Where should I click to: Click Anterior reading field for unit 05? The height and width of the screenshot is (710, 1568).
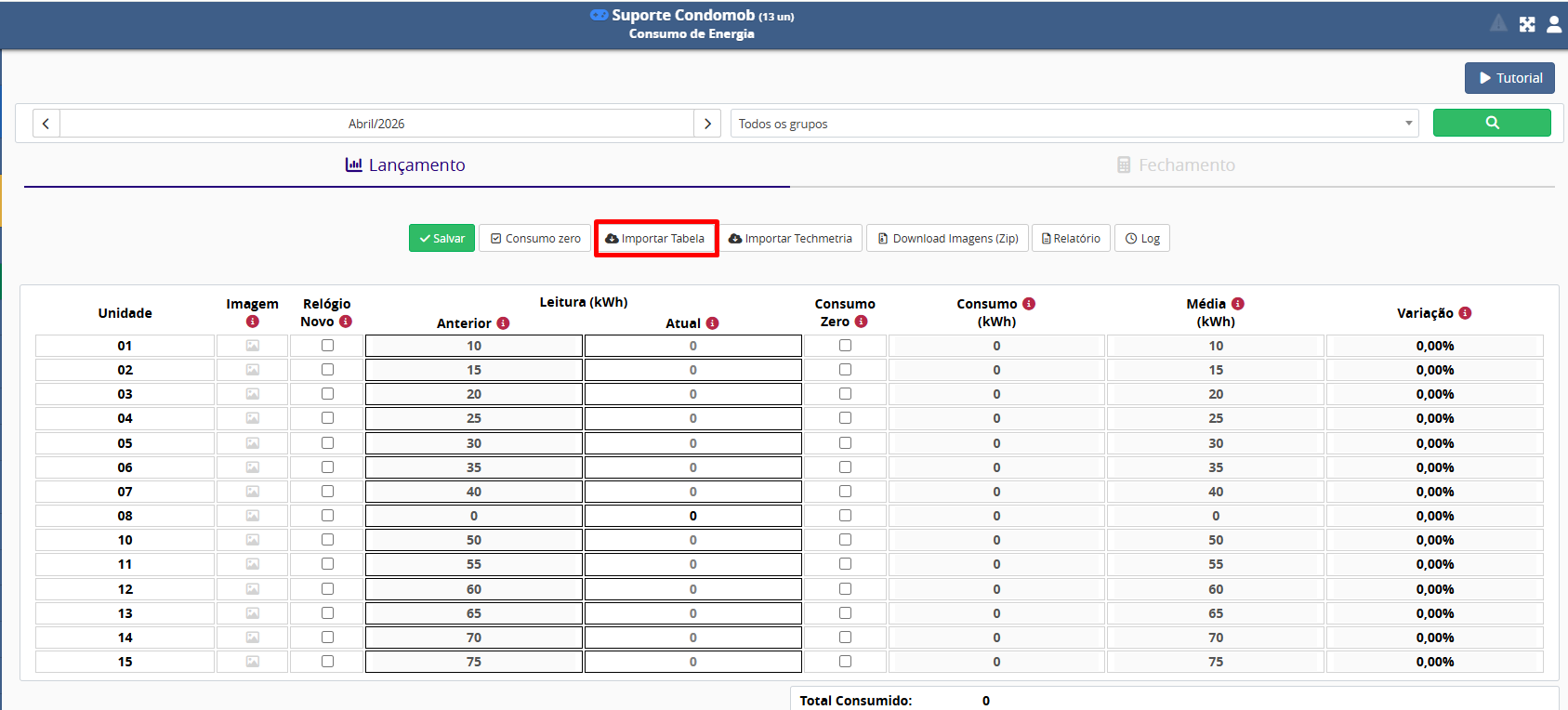474,443
